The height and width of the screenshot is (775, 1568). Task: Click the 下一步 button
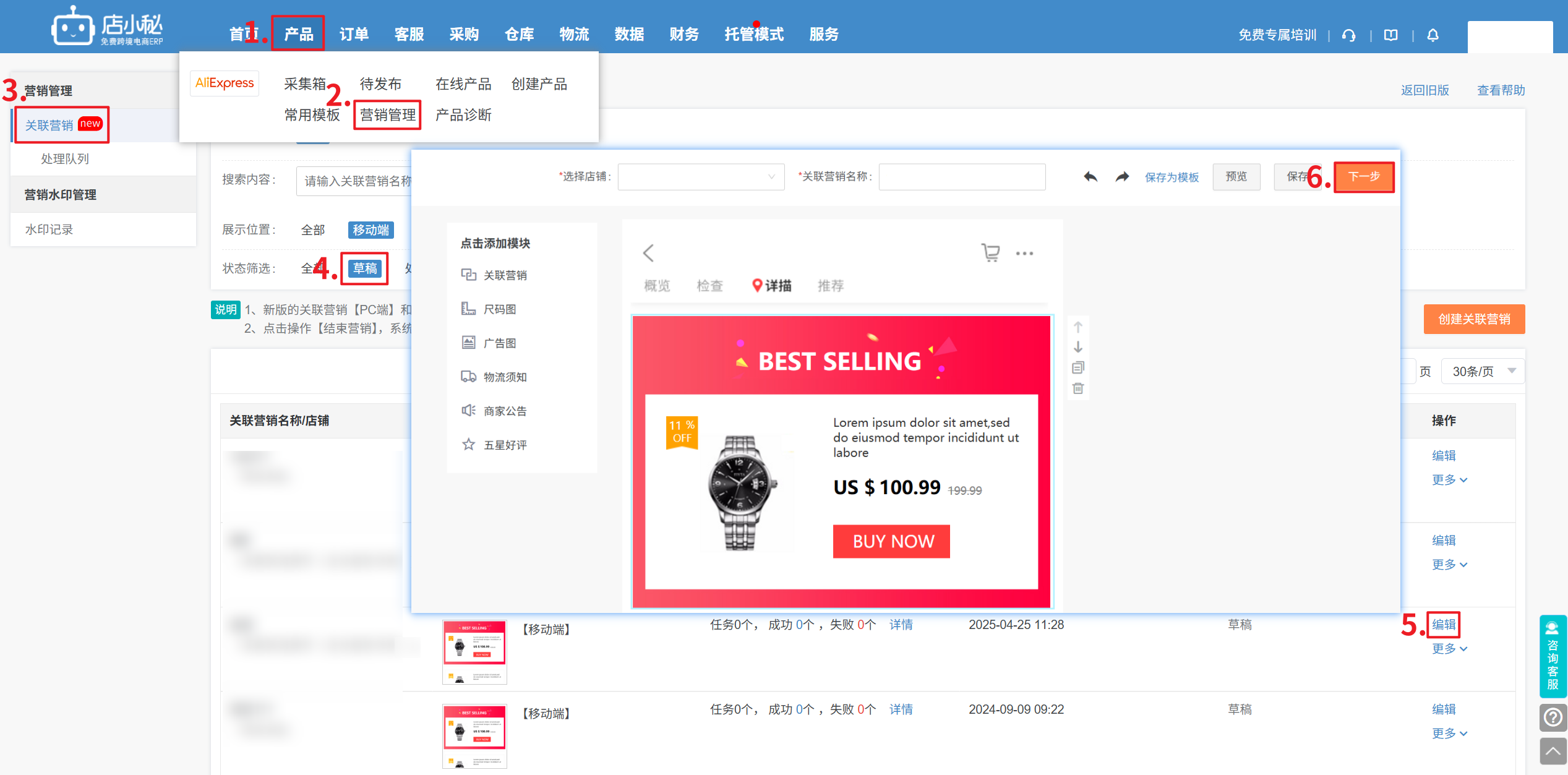[x=1364, y=177]
